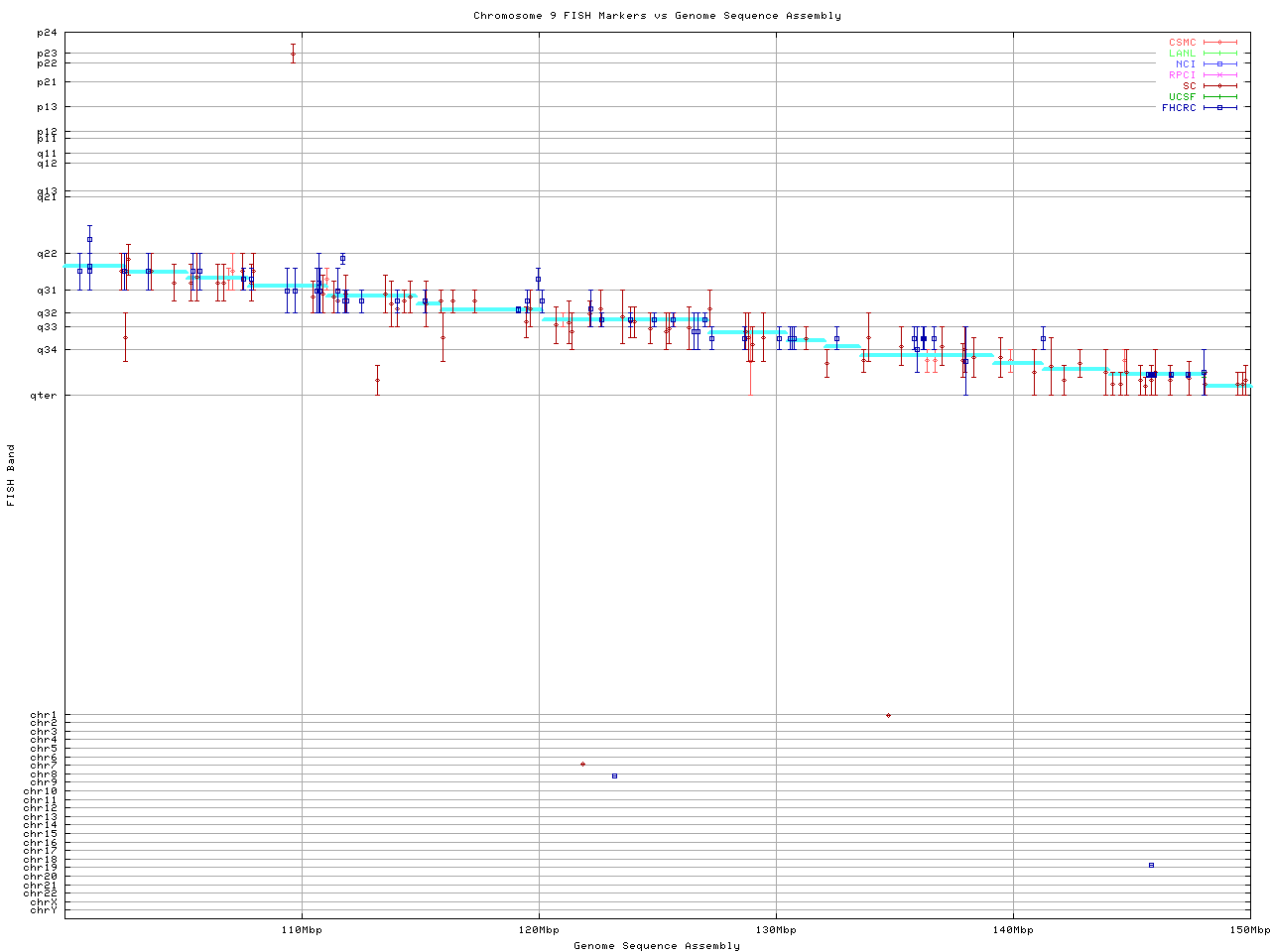This screenshot has height=952, width=1270.
Task: Select the RPCI legend line sample
Action: (x=1219, y=75)
